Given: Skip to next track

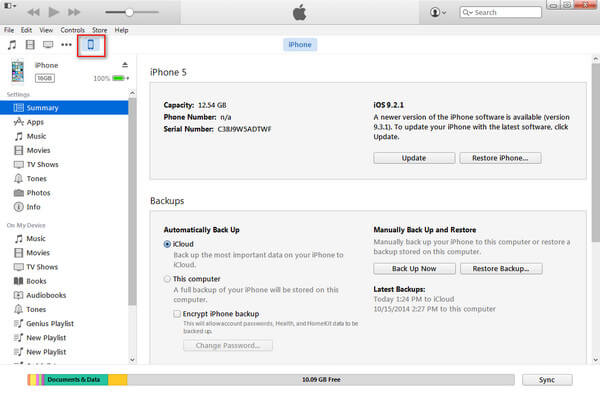Looking at the screenshot, I should coord(74,12).
